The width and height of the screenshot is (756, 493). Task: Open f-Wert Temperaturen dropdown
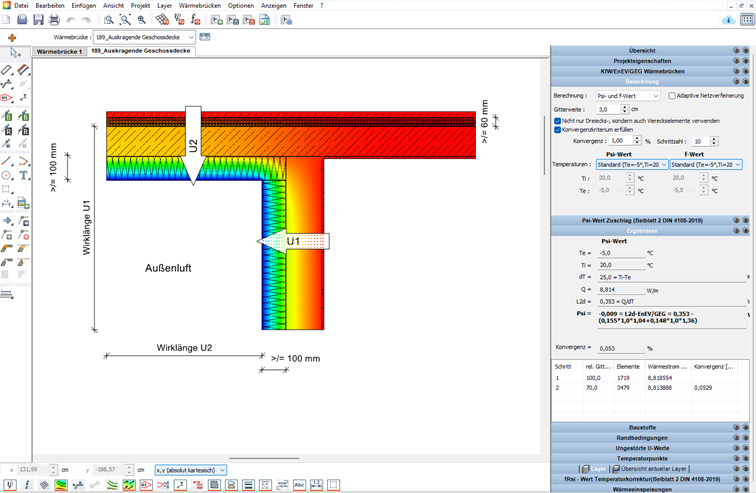706,165
